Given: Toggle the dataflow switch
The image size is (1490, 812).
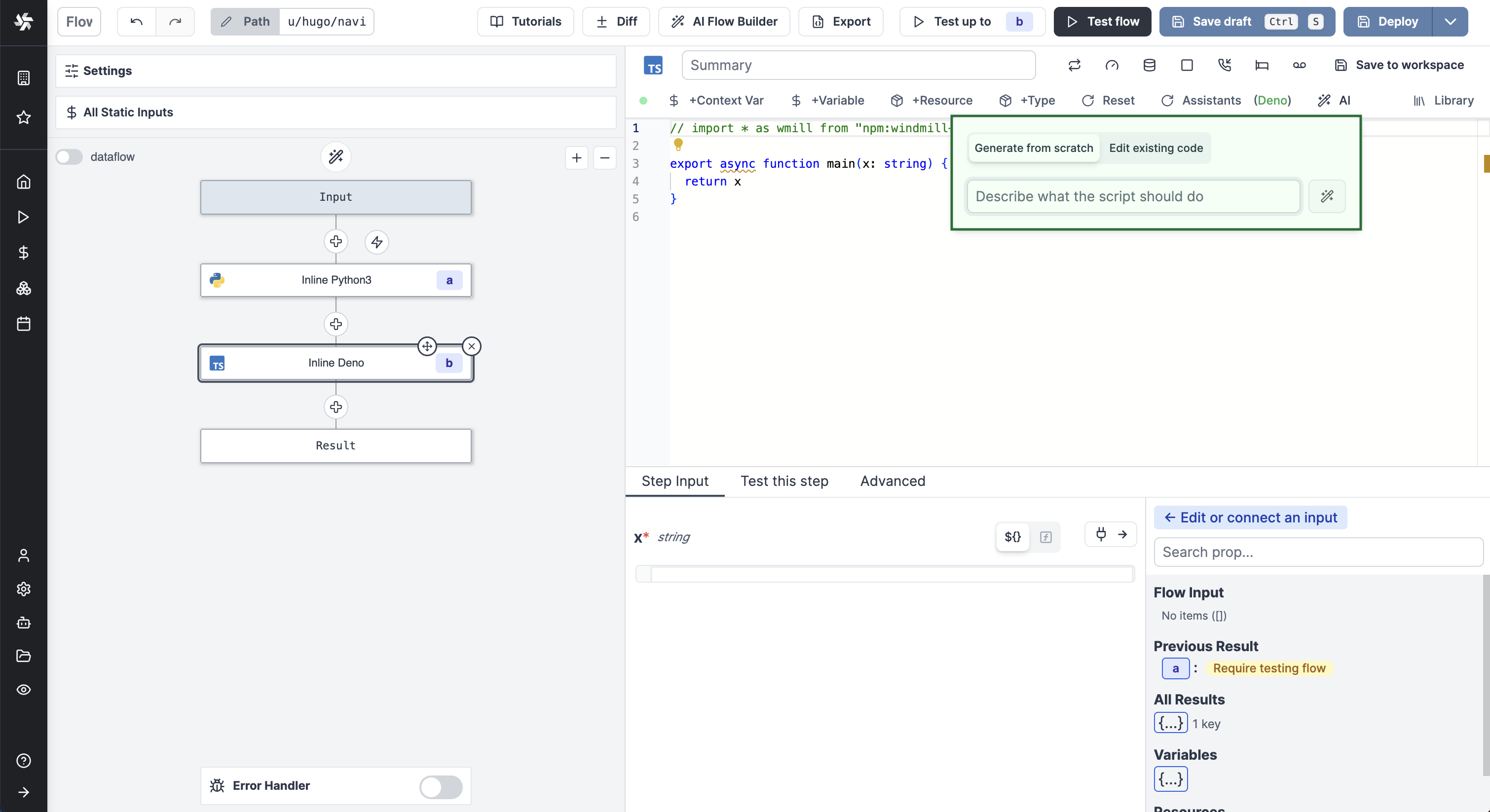Looking at the screenshot, I should tap(70, 157).
